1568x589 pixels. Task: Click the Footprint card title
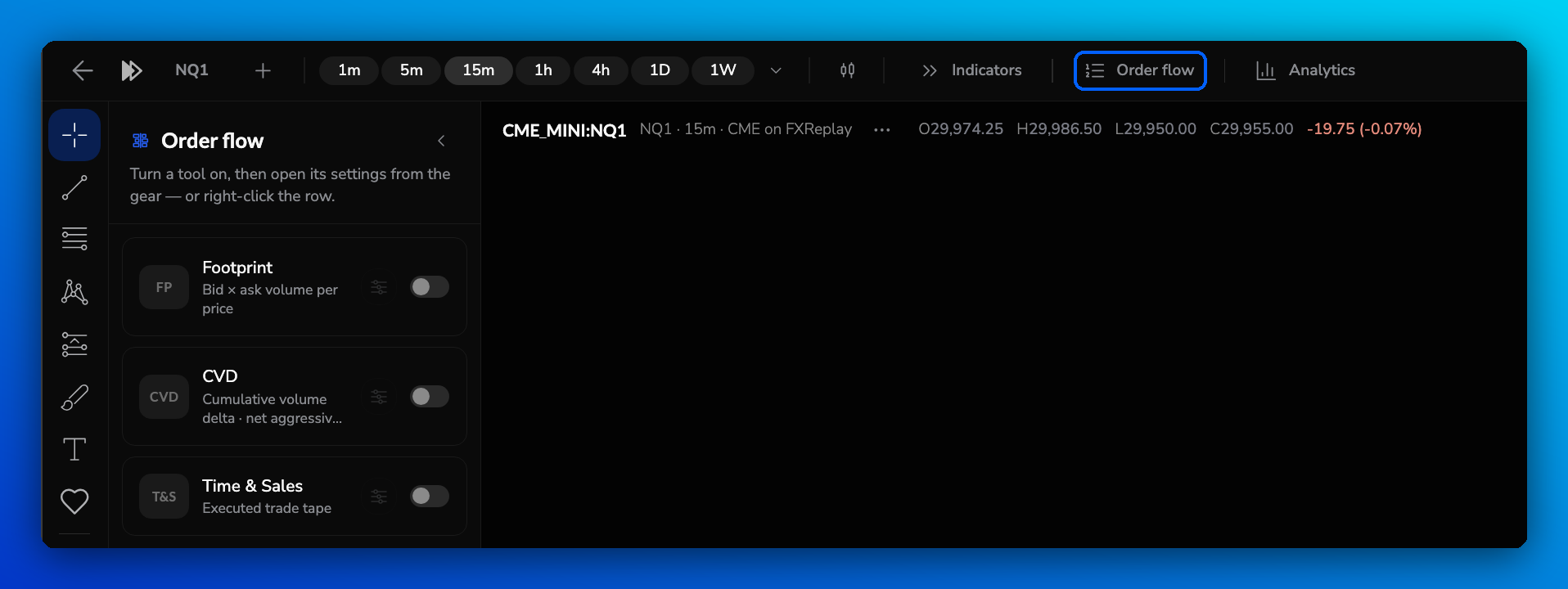pos(237,268)
